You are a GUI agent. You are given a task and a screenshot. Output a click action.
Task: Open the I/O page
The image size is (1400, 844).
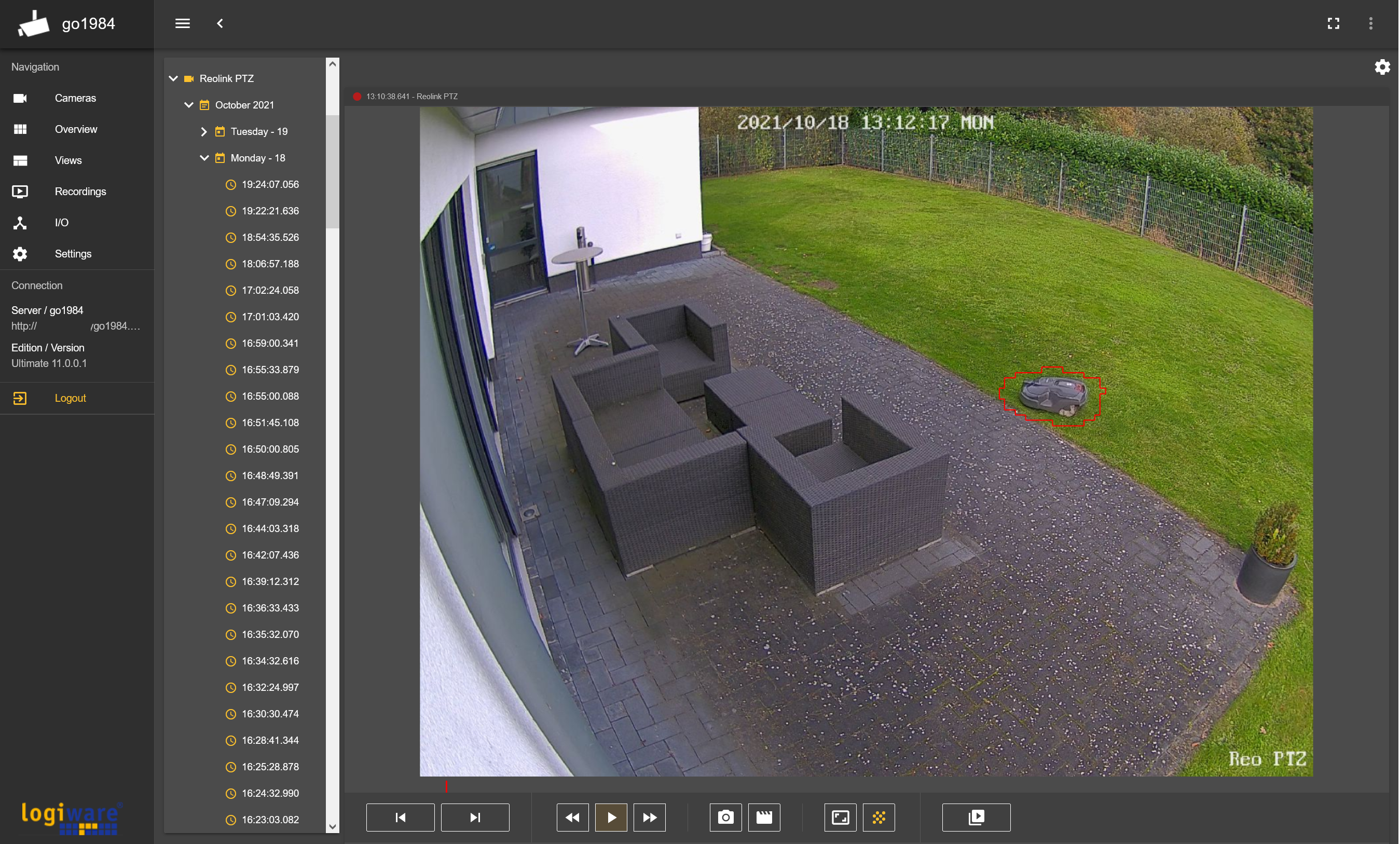point(61,223)
